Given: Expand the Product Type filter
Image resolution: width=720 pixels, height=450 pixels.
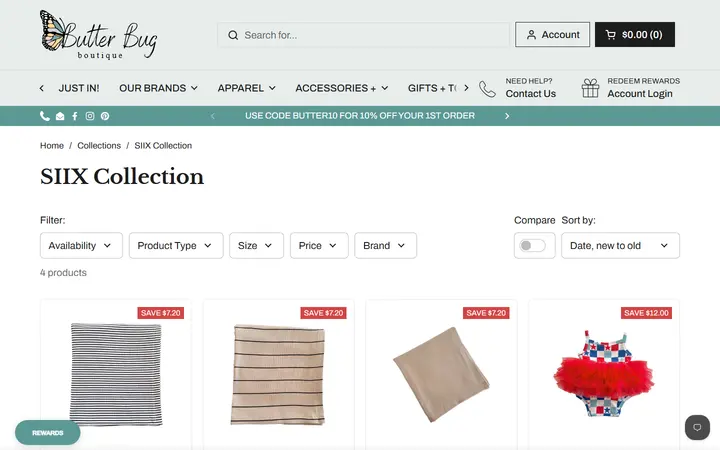Looking at the screenshot, I should coord(176,246).
